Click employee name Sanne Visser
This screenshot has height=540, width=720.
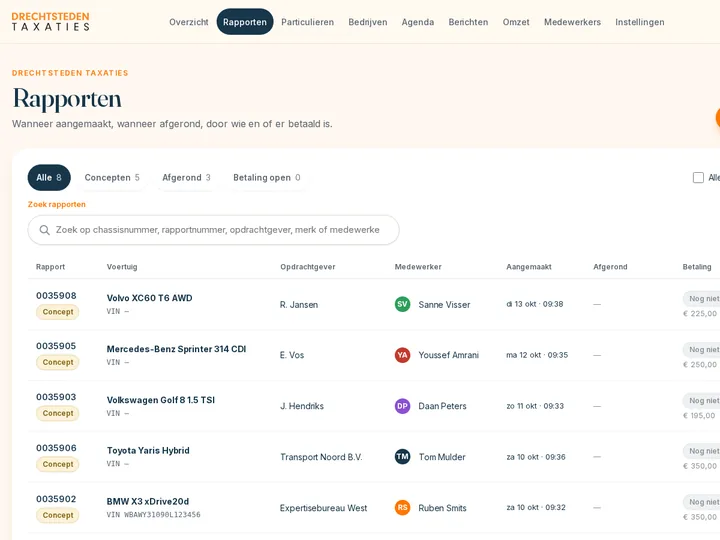[444, 304]
